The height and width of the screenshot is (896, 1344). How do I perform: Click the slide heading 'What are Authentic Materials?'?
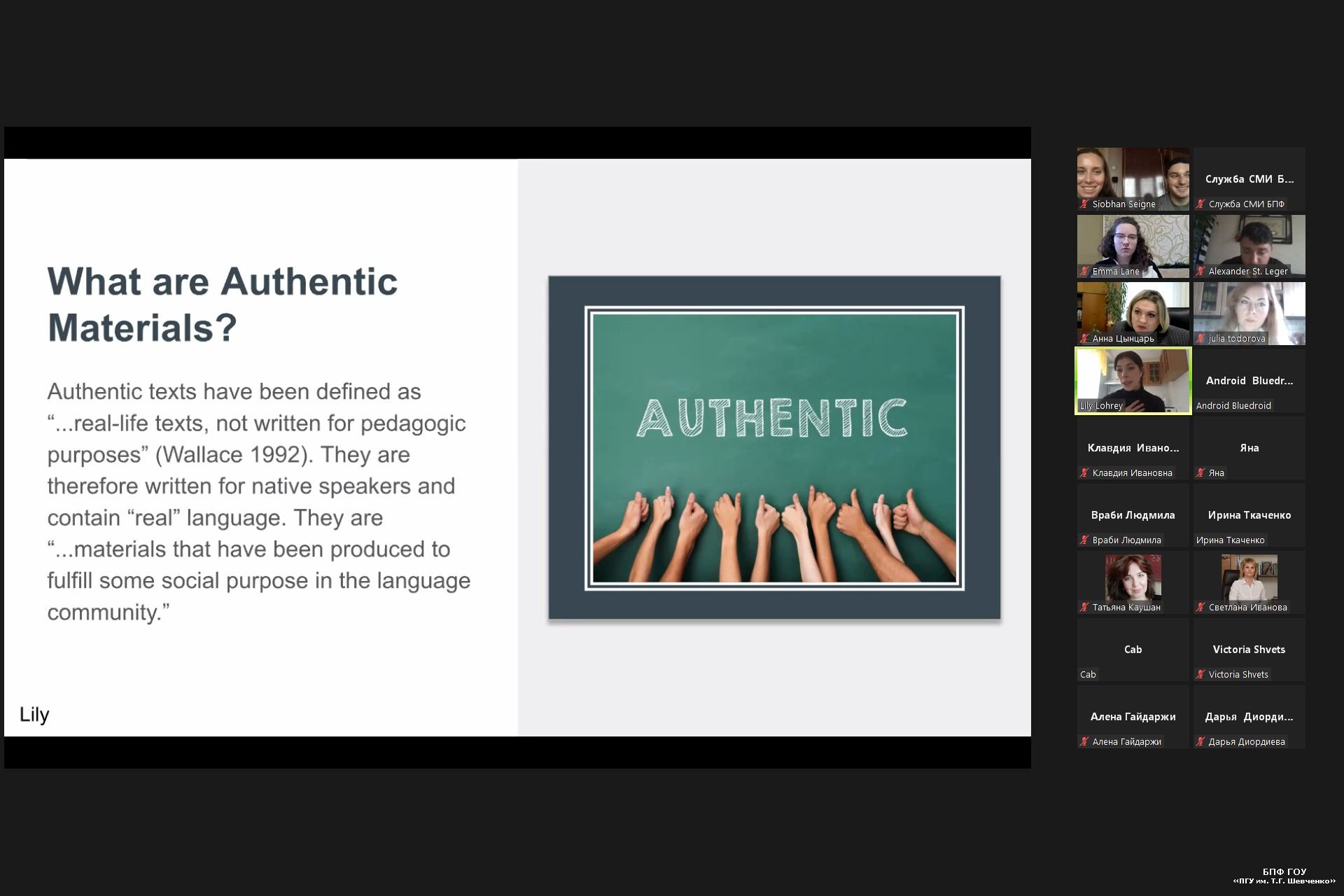point(223,304)
